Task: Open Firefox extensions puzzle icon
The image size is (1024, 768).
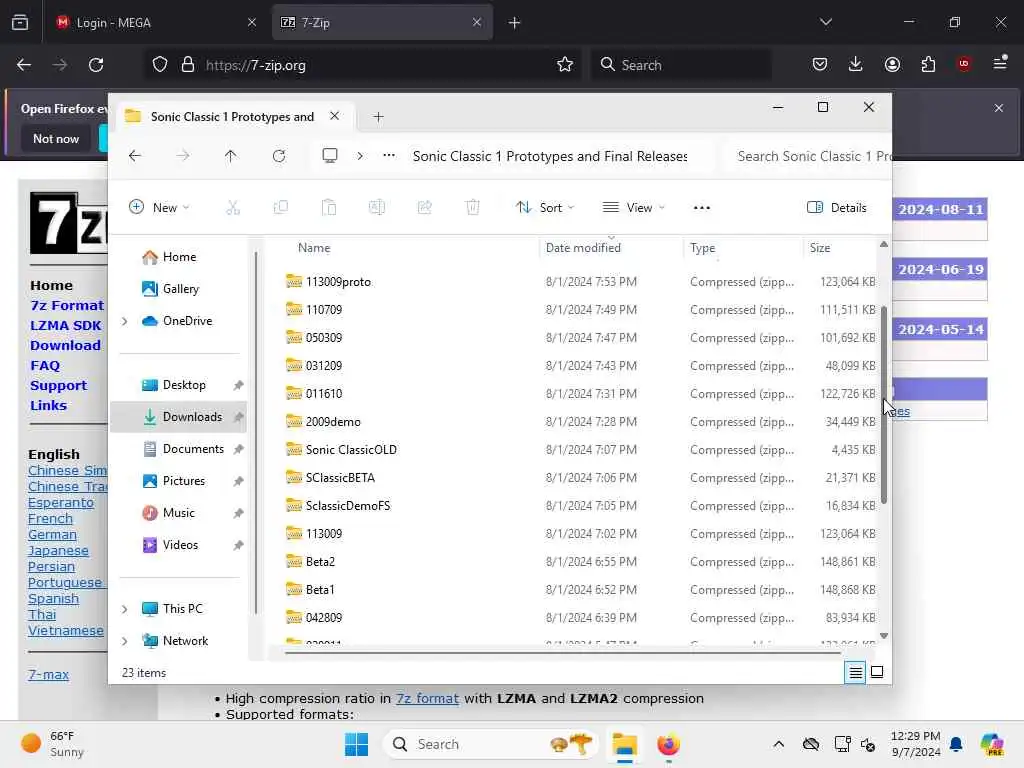Action: coord(928,64)
